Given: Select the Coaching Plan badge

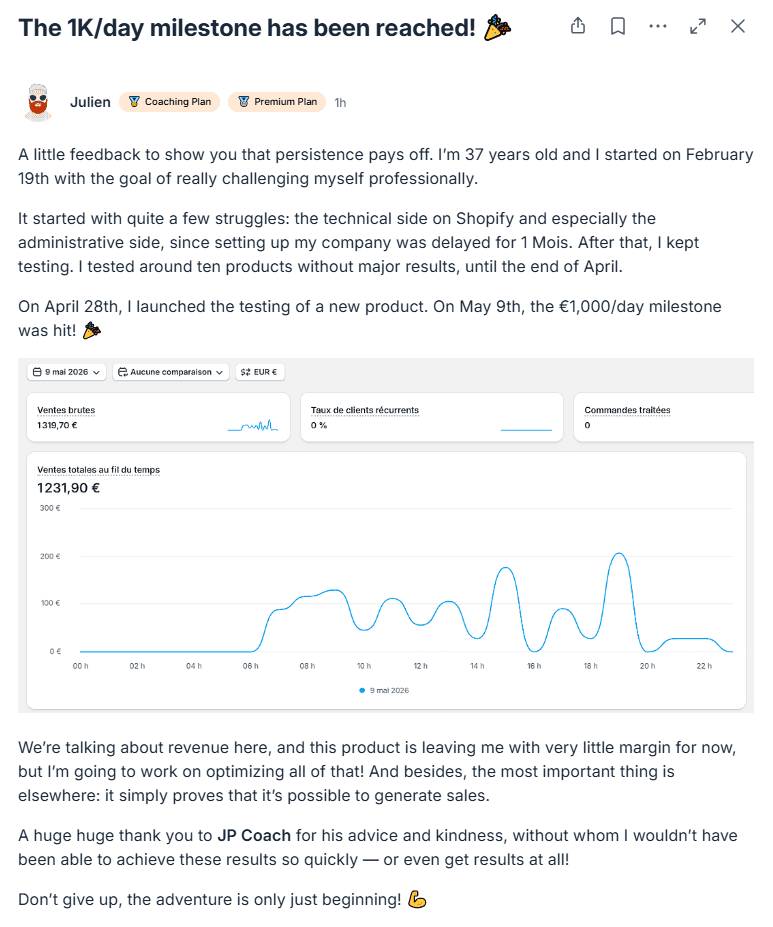Looking at the screenshot, I should tap(170, 102).
